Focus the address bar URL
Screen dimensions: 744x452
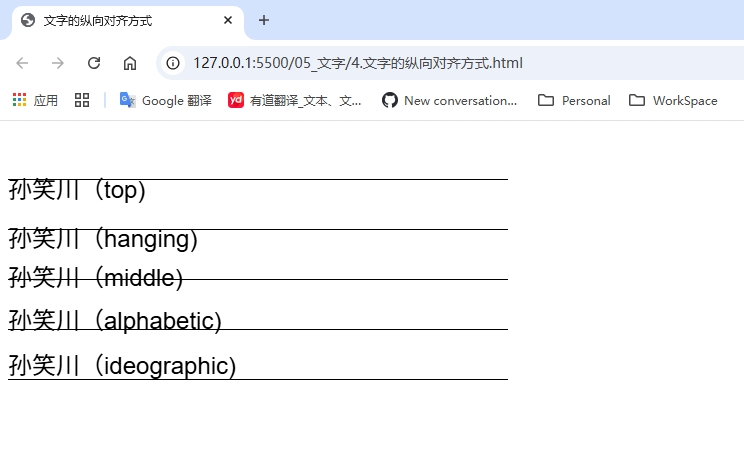[358, 63]
